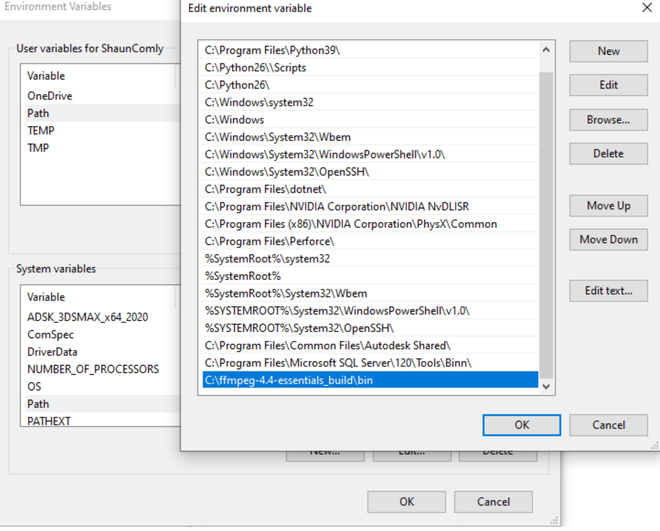Click the Edit button beside the path list
The width and height of the screenshot is (660, 531).
click(608, 85)
